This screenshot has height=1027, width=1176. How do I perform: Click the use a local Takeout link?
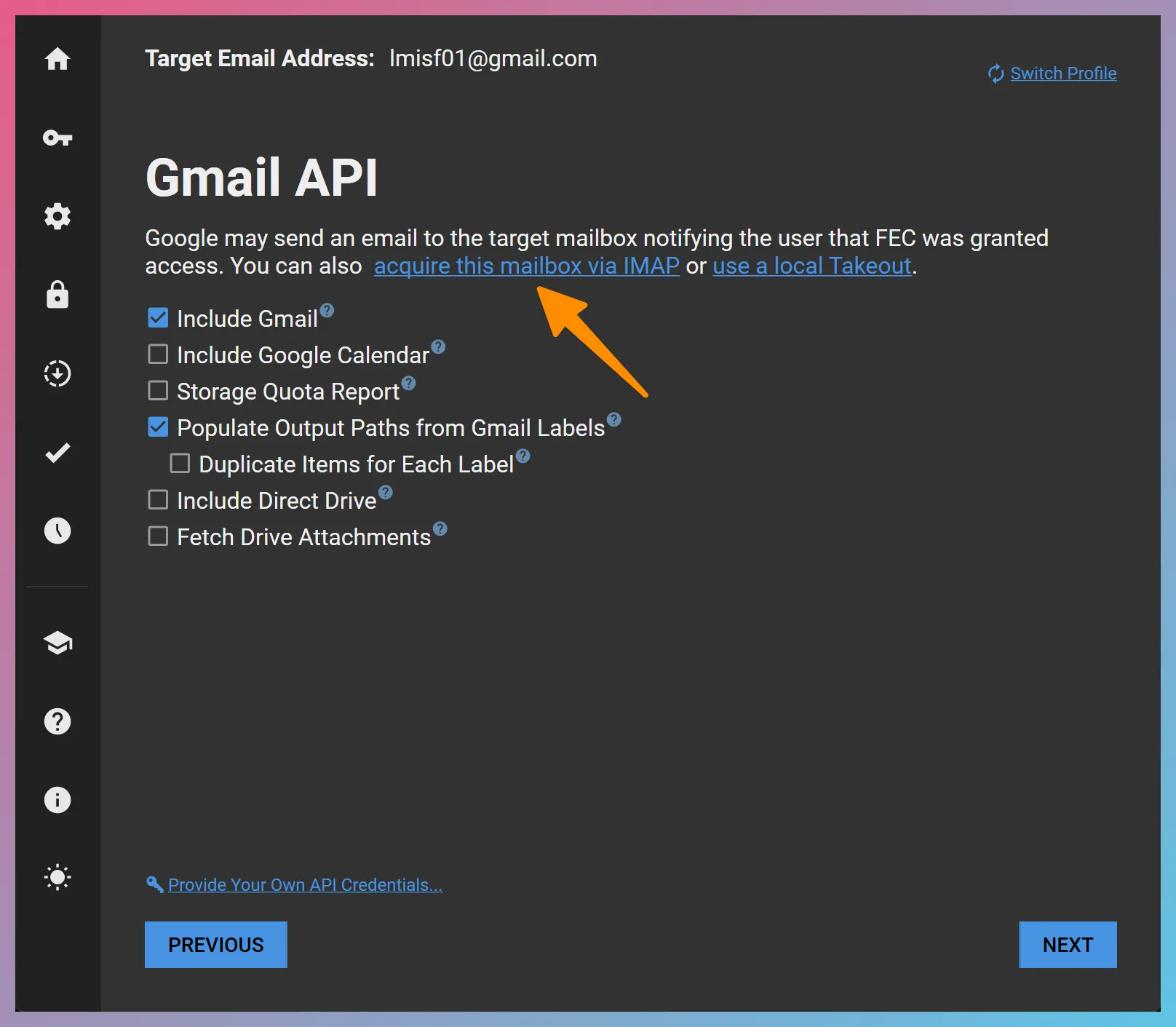tap(811, 266)
